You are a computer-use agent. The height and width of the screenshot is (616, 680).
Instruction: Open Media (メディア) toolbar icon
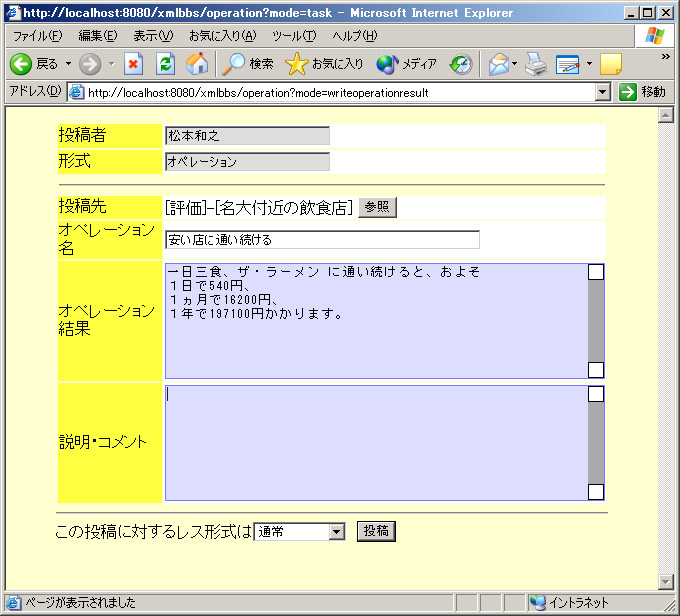coord(387,64)
